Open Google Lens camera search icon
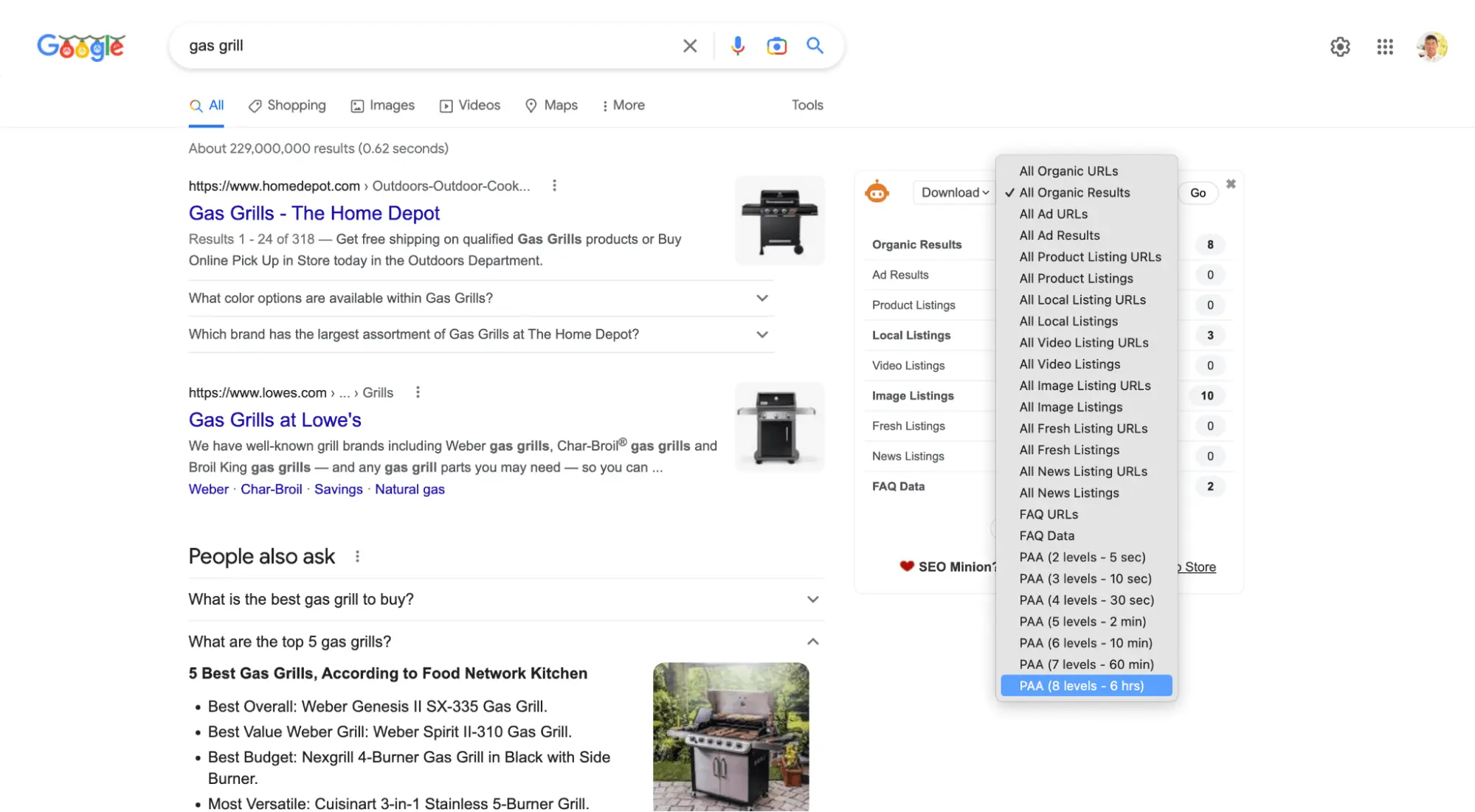This screenshot has height=812, width=1475. coord(776,46)
